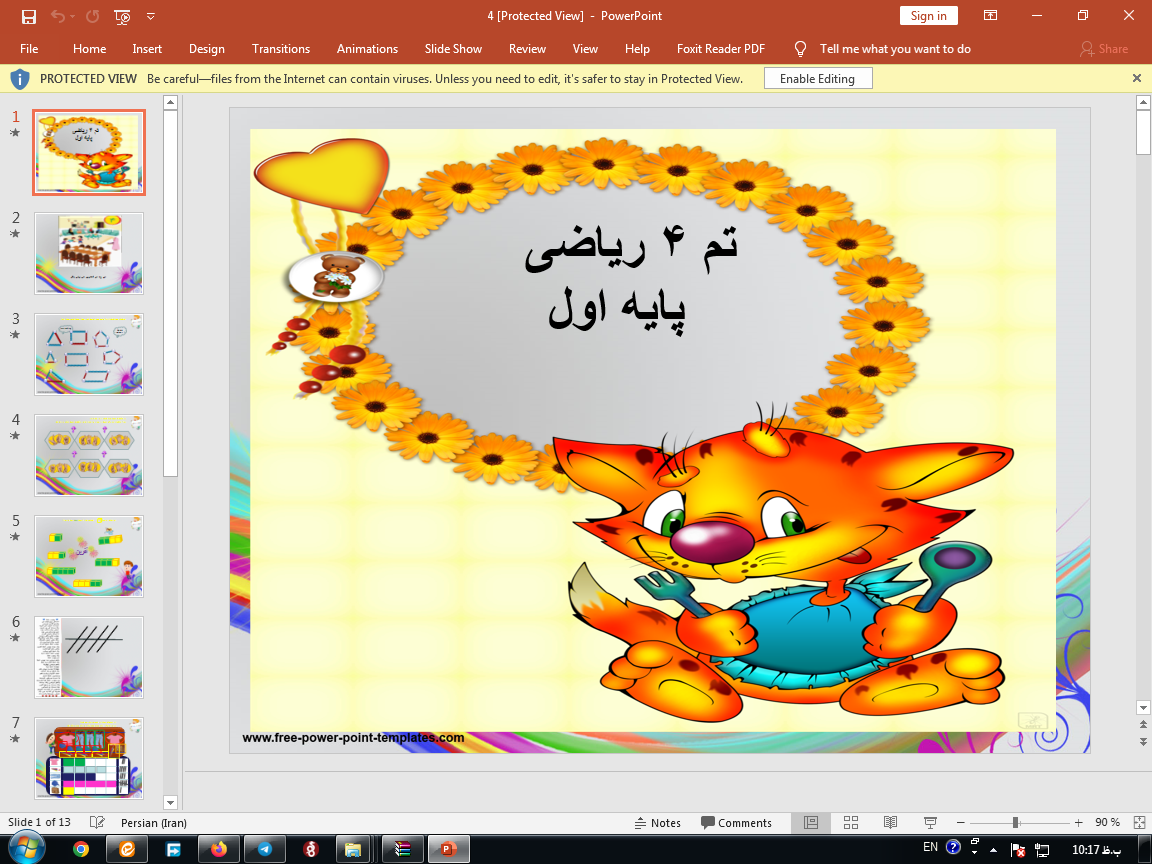Image resolution: width=1152 pixels, height=864 pixels.
Task: Click the zoom in plus button
Action: (x=1078, y=822)
